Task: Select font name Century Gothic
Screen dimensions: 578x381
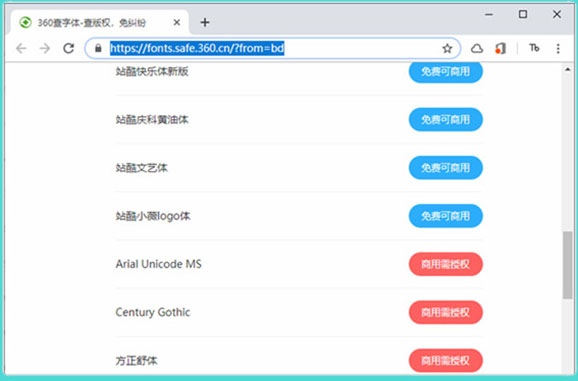Action: [153, 312]
